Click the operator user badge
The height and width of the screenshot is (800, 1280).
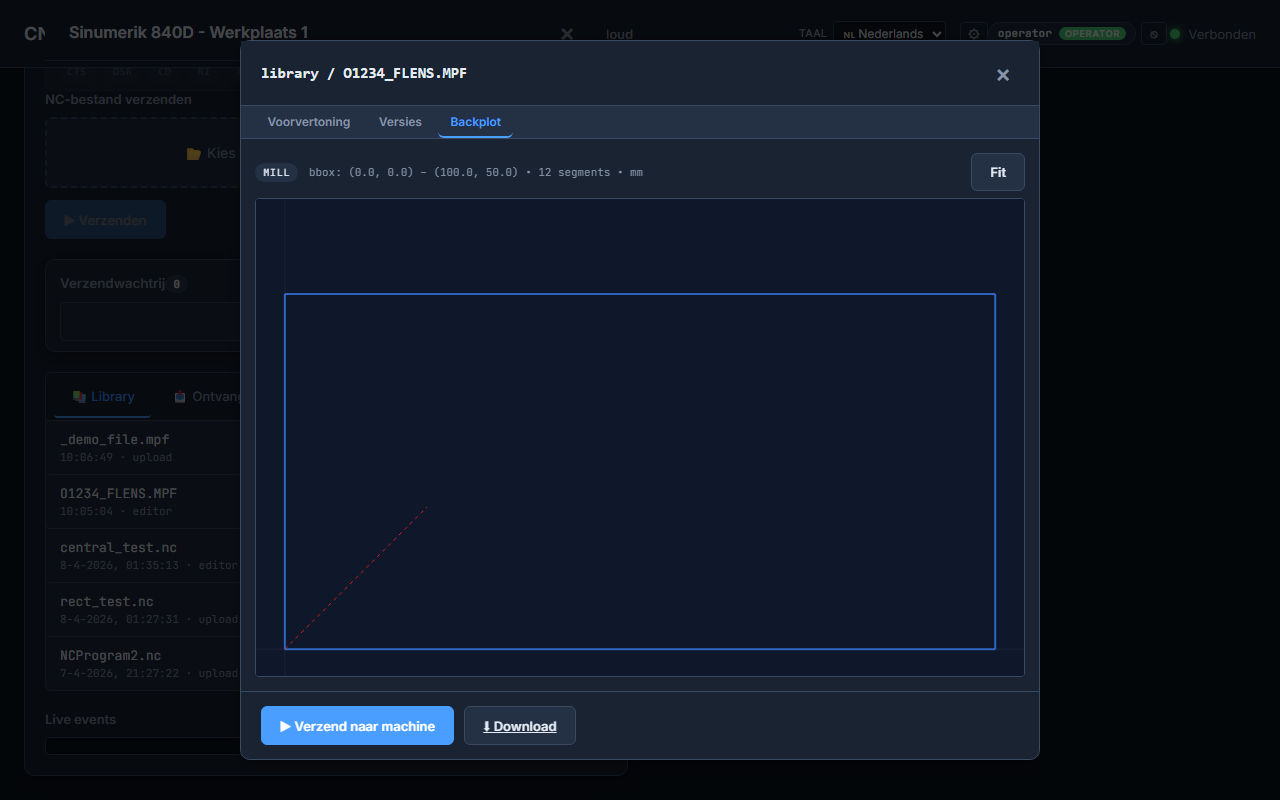pyautogui.click(x=1062, y=34)
